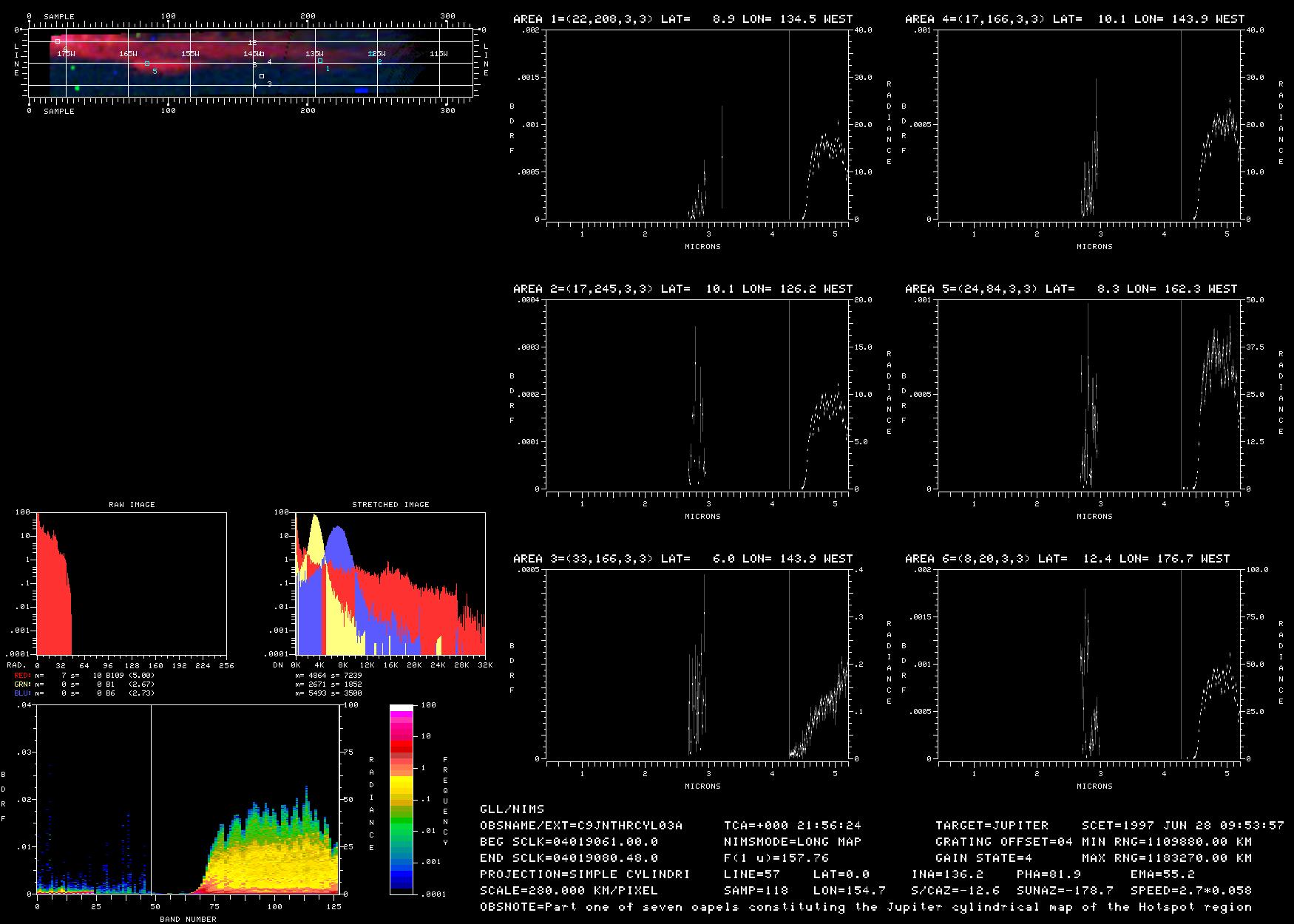Screen dimensions: 1294x924
Task: Select the BLU channel legend label
Action: click(x=22, y=693)
